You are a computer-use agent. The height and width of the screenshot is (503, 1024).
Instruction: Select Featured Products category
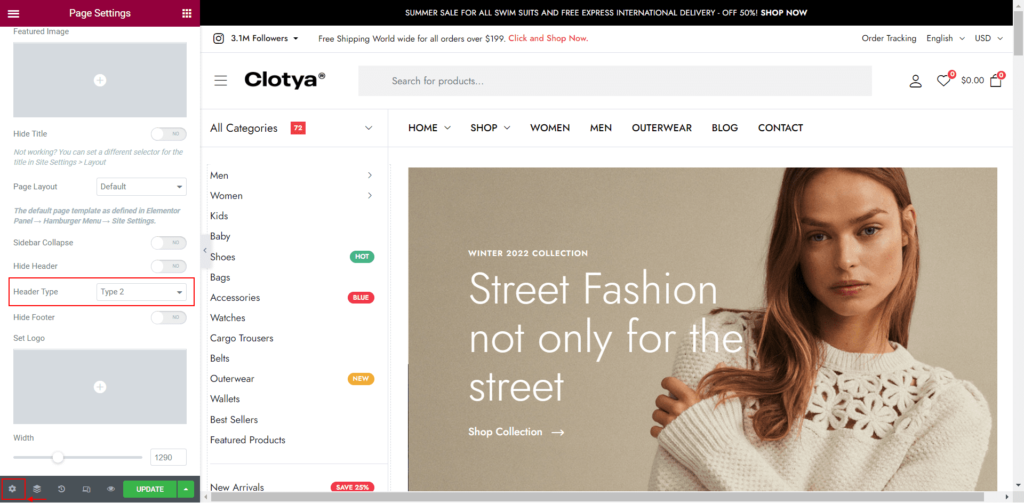tap(248, 440)
